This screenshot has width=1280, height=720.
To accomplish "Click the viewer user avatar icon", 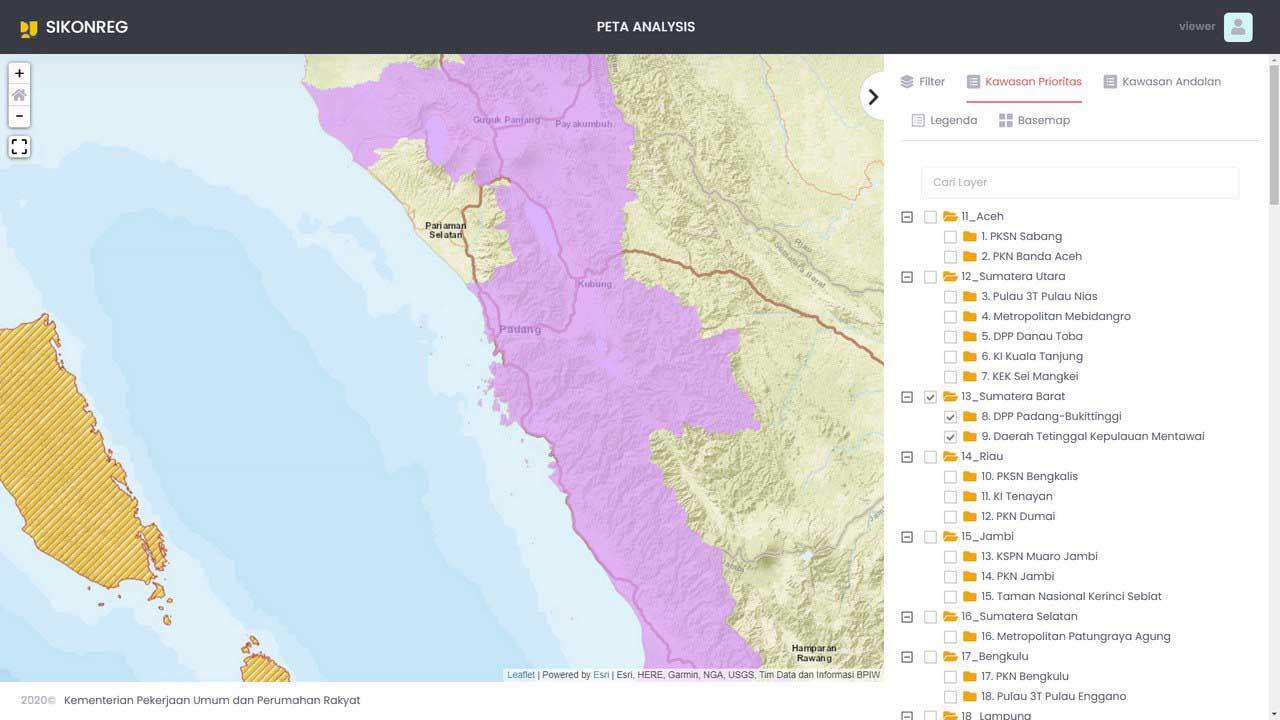I will pyautogui.click(x=1238, y=27).
